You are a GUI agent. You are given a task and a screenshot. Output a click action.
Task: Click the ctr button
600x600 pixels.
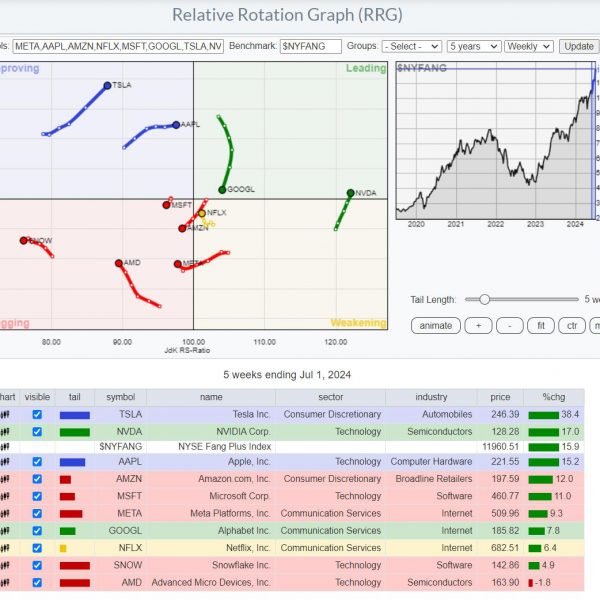(x=572, y=326)
